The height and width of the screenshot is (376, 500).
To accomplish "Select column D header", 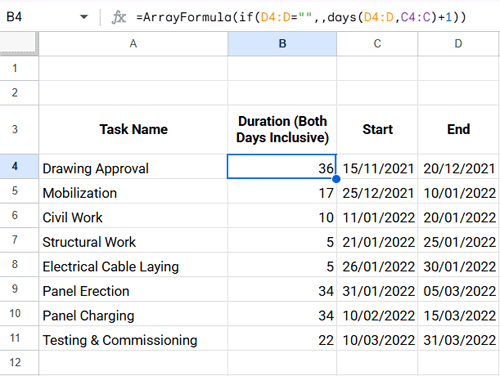I will click(x=459, y=44).
